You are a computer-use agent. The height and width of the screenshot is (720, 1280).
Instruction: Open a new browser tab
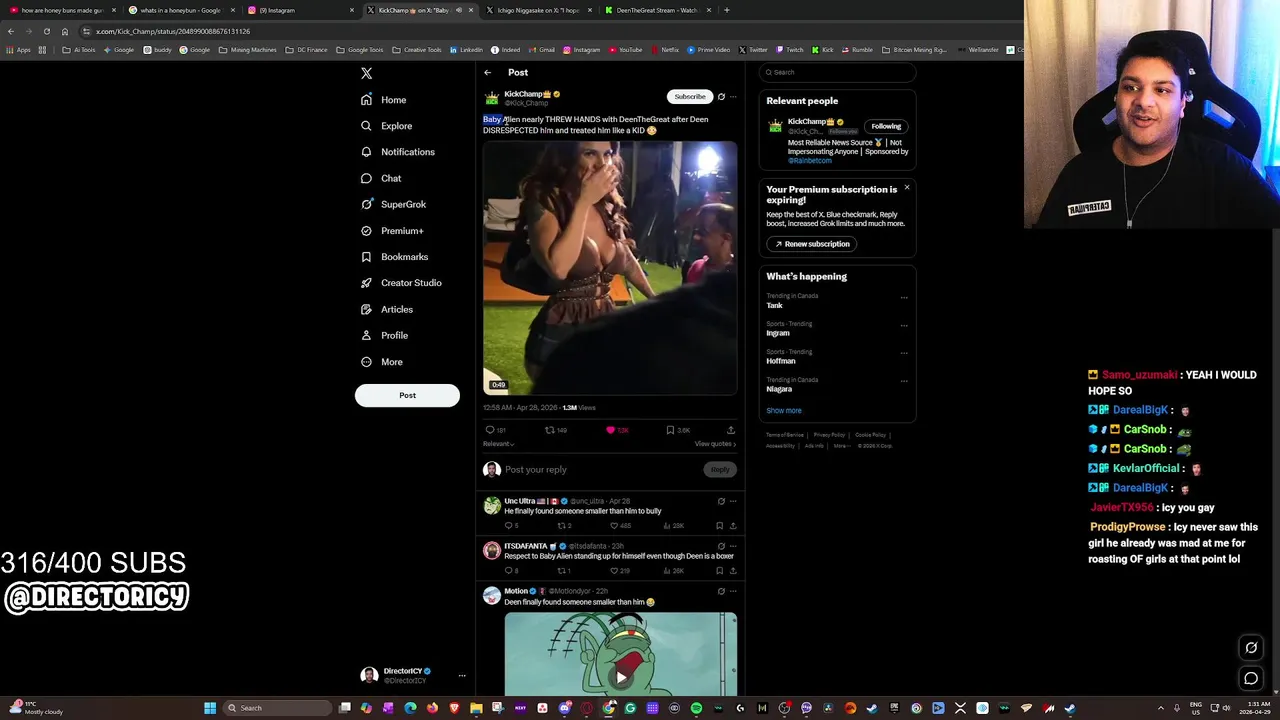point(727,10)
